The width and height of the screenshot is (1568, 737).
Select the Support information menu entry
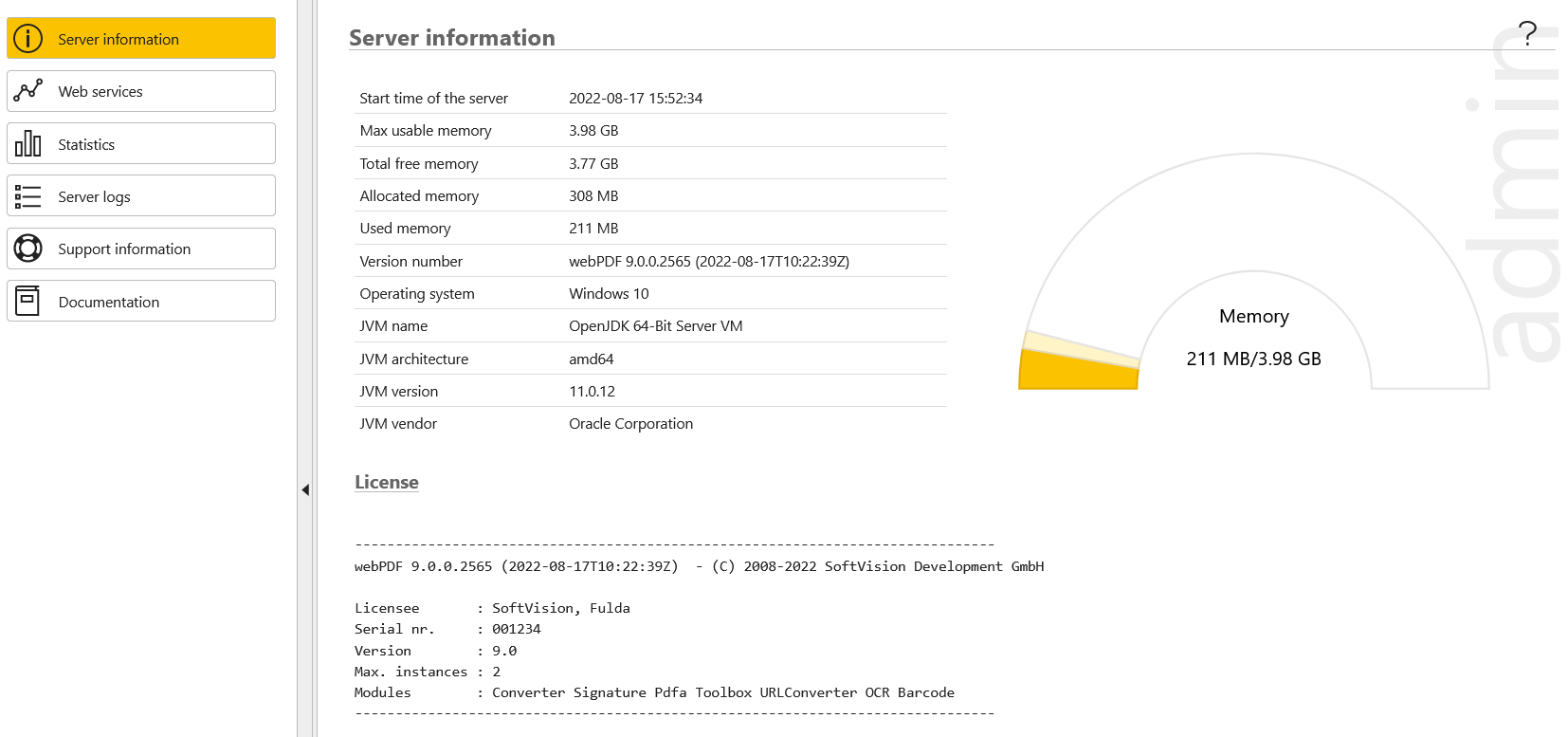(x=141, y=249)
